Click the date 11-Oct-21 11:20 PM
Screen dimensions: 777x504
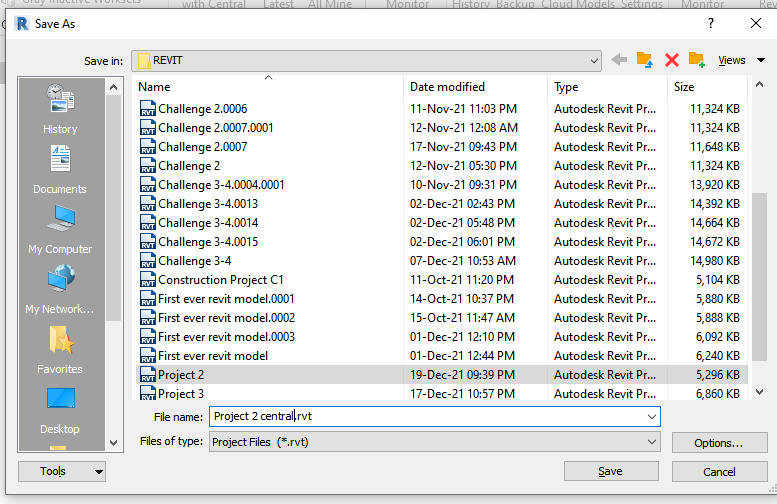click(462, 280)
